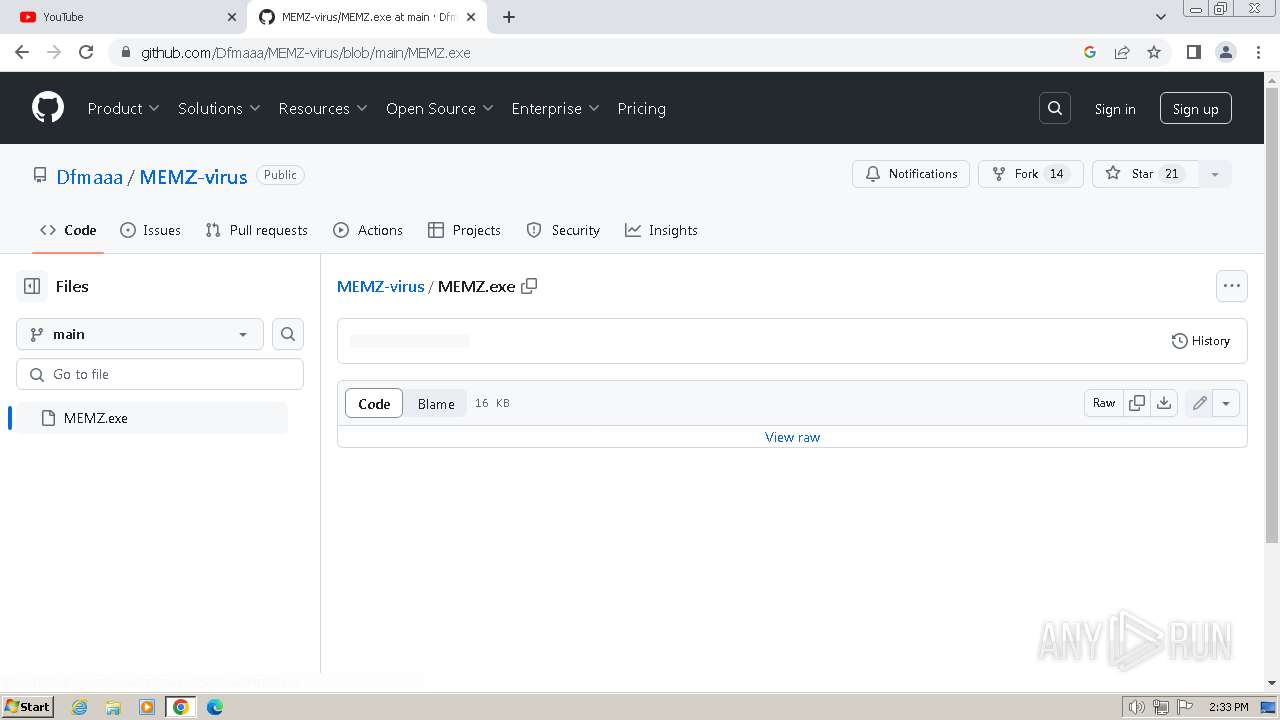
Task: Copy the MEMZ.exe file path
Action: (529, 286)
